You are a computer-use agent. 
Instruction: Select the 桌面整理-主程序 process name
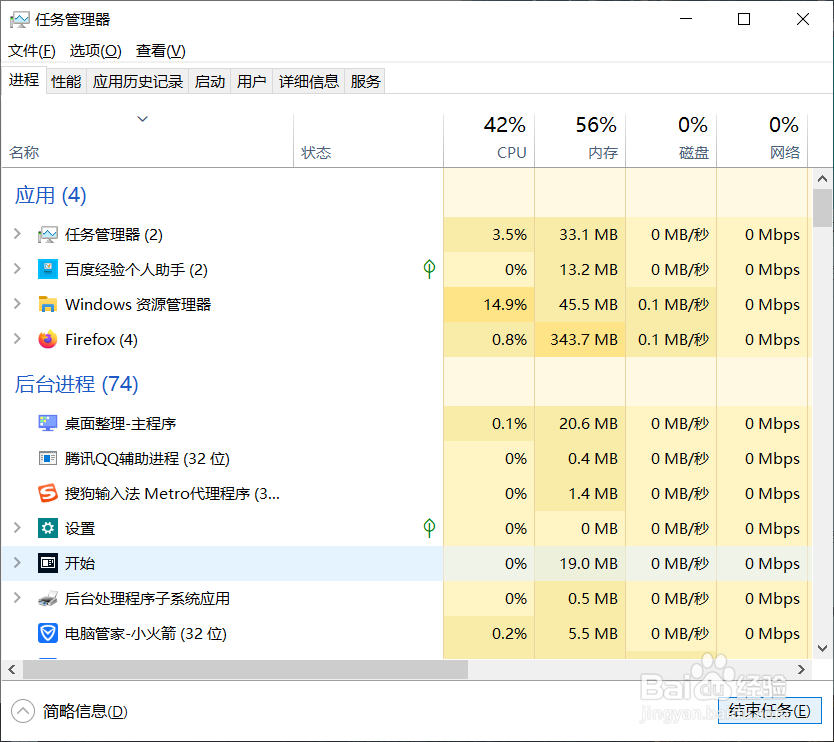click(120, 424)
